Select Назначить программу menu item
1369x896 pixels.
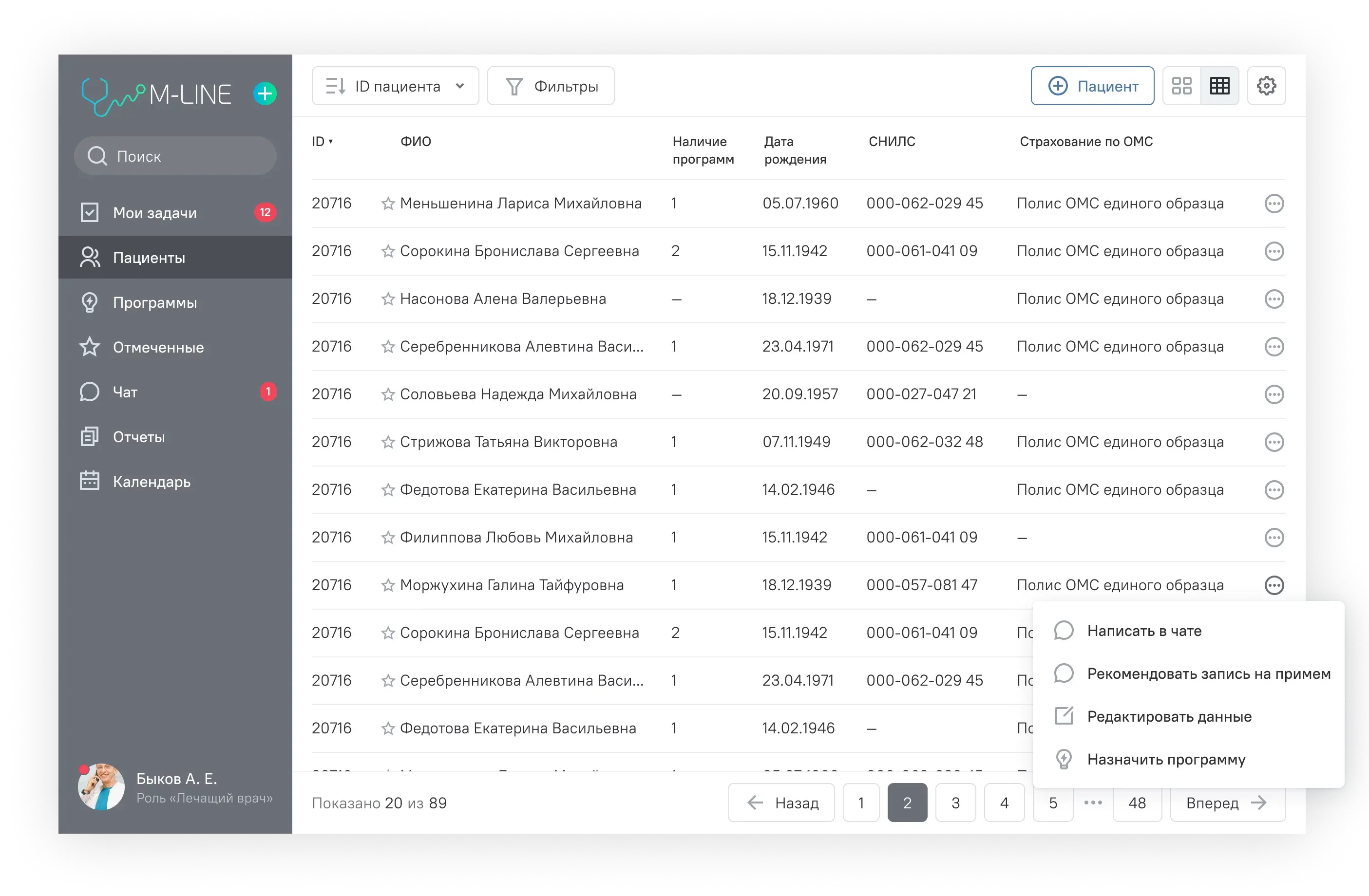(x=1188, y=760)
